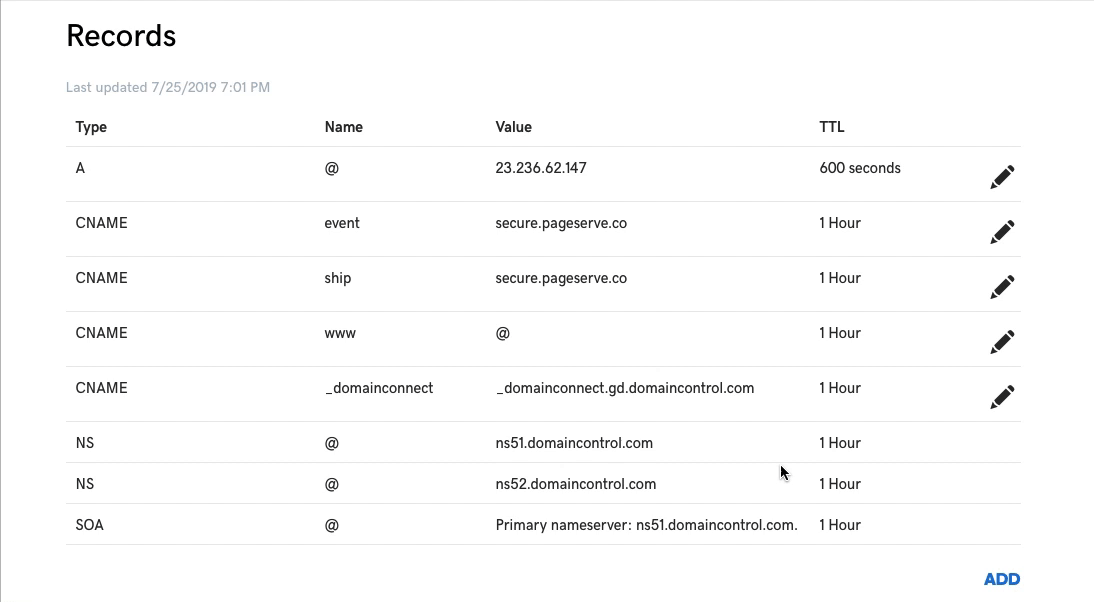Click the @ name of the SOA record

click(x=331, y=525)
